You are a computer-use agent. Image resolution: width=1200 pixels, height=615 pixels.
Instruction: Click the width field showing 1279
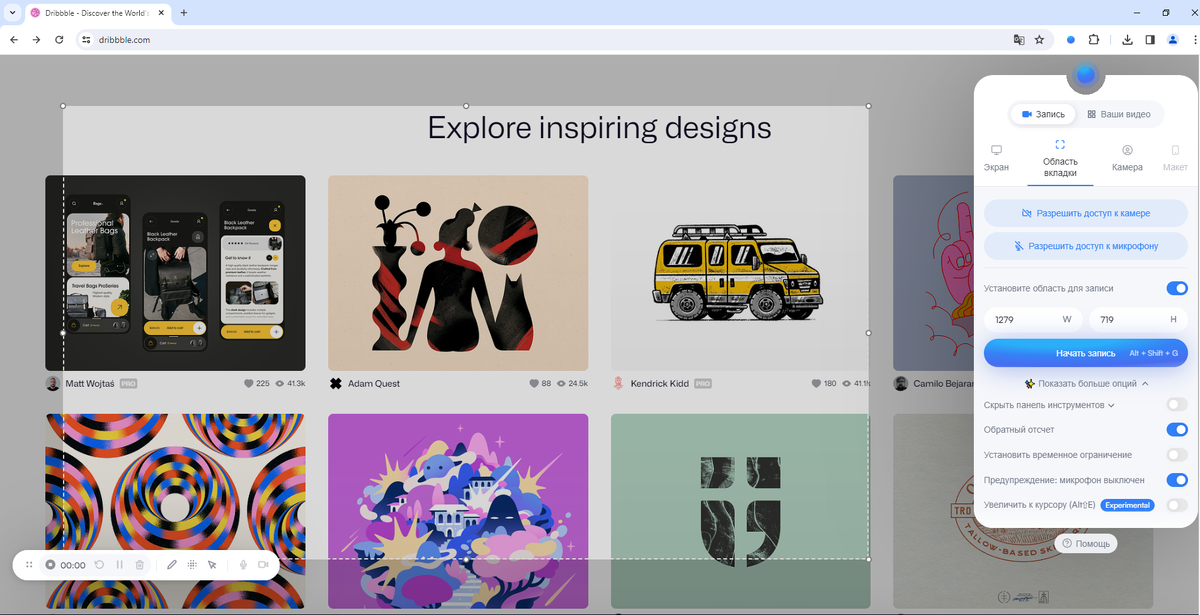point(1033,320)
